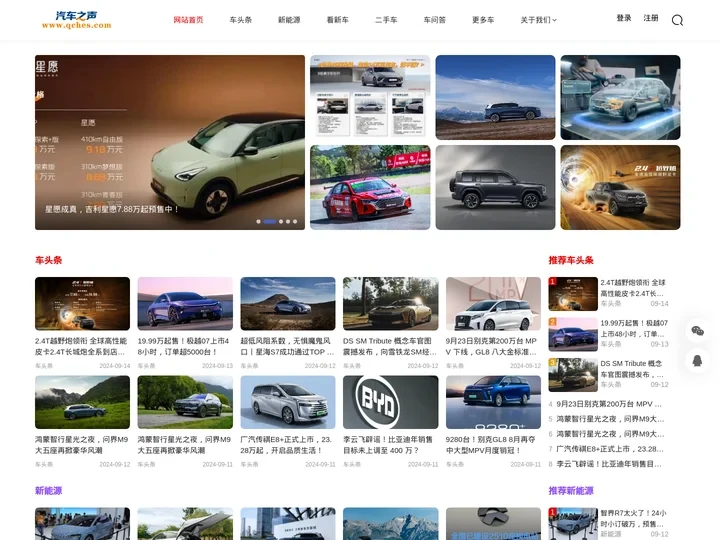Open the 更多车 nav item
This screenshot has height=540, width=720.
coord(483,20)
